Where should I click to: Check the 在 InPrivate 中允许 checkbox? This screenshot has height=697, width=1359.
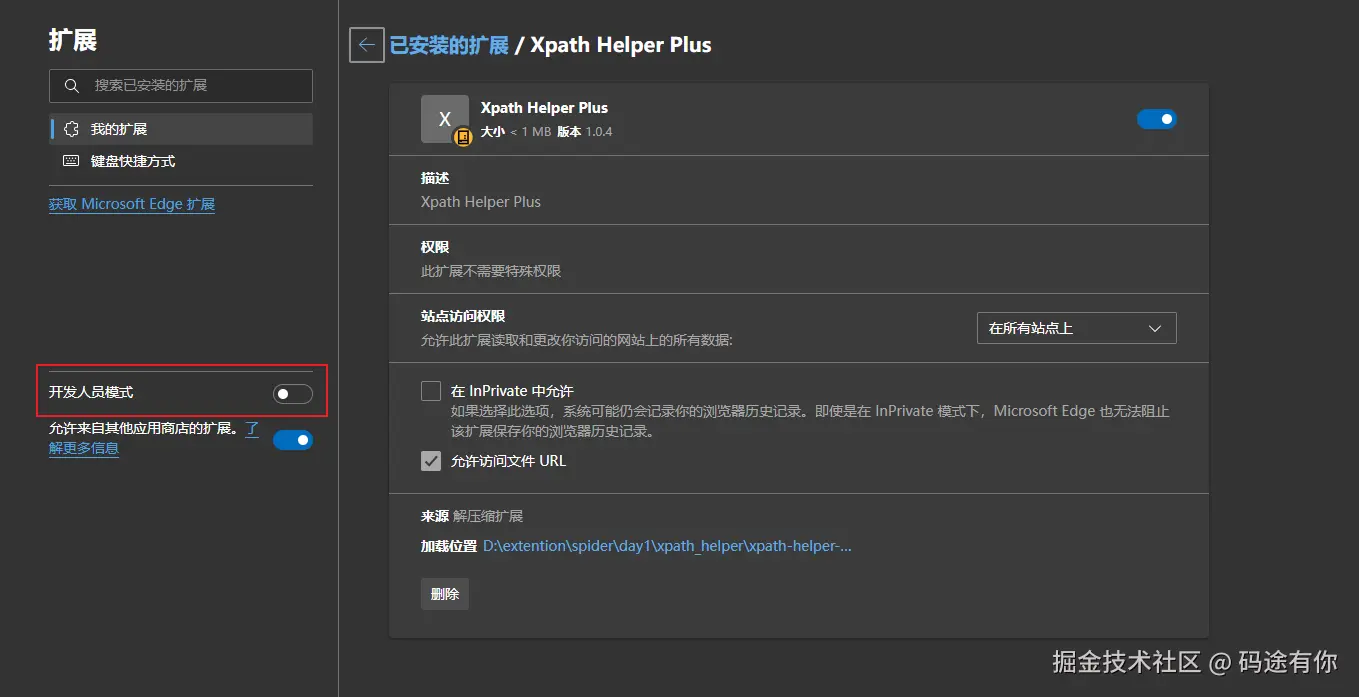click(x=430, y=390)
